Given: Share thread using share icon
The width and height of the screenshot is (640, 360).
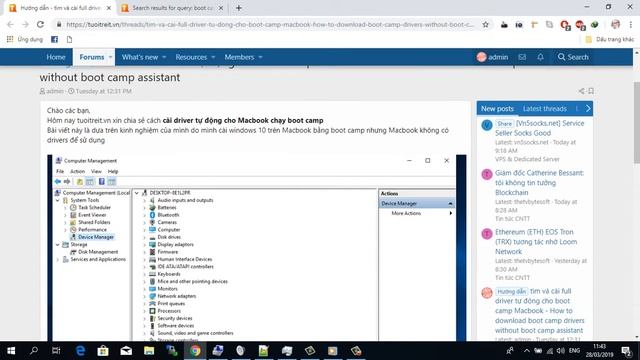Looking at the screenshot, I should pyautogui.click(x=581, y=91).
